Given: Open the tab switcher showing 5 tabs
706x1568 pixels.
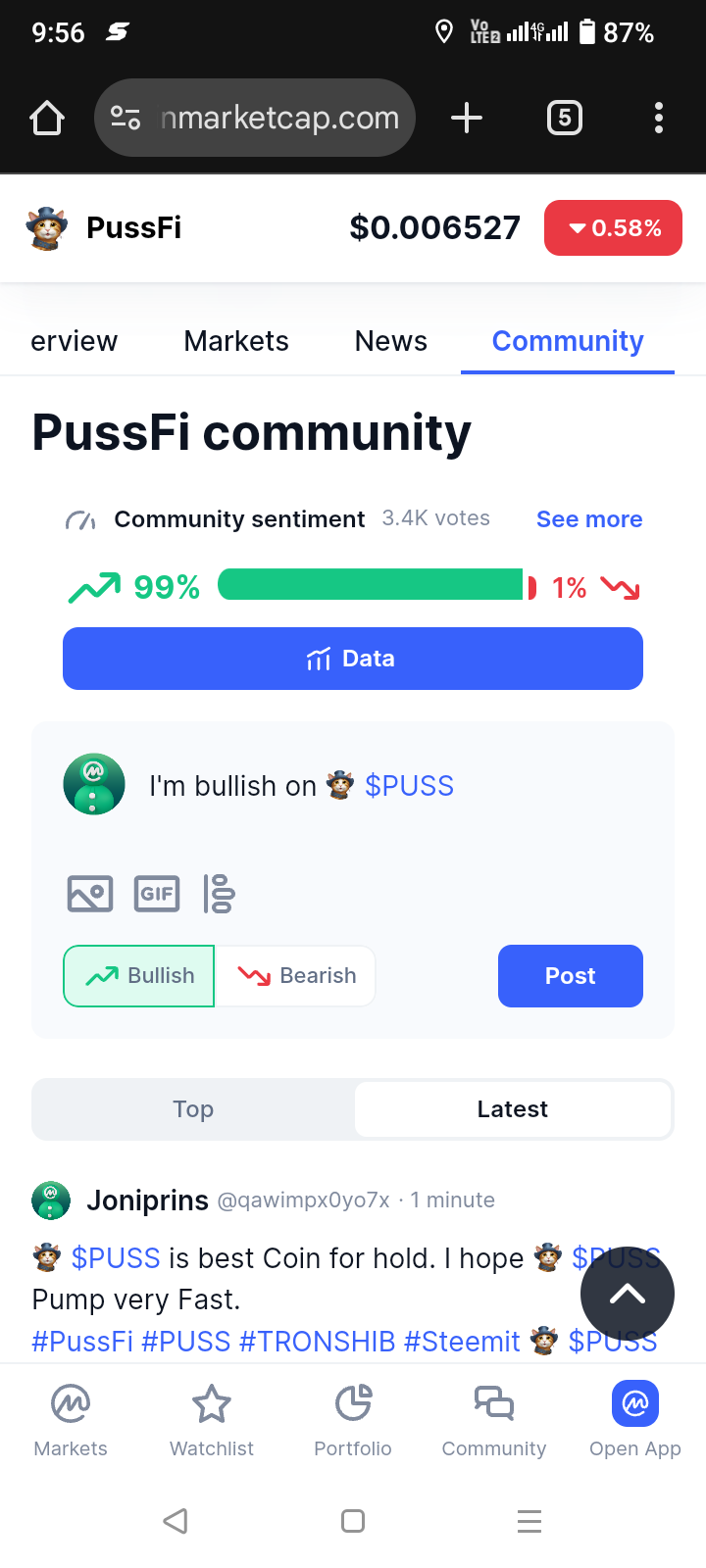Looking at the screenshot, I should (x=564, y=119).
